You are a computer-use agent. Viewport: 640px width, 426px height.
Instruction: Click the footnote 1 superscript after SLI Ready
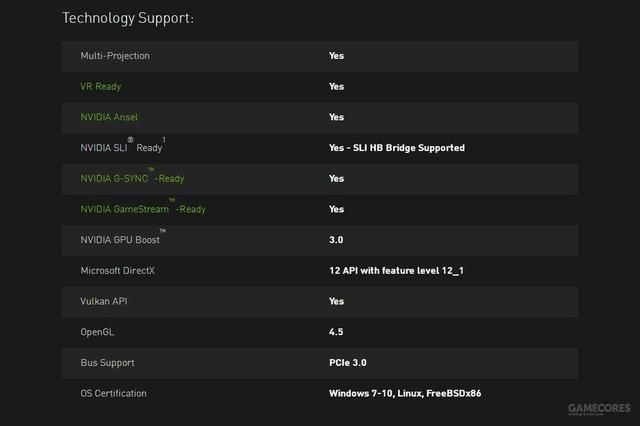tap(164, 141)
